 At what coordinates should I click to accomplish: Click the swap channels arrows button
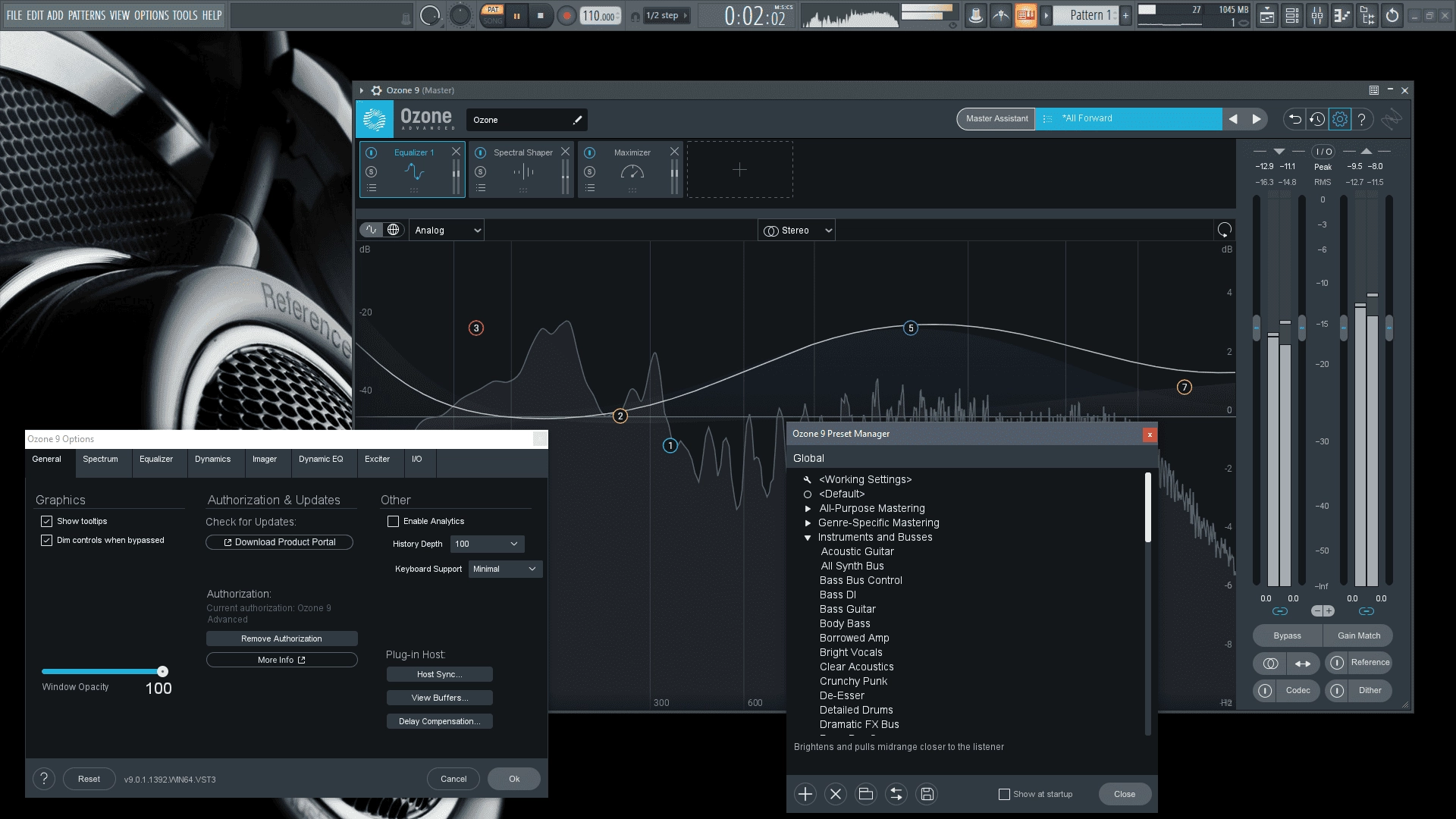tap(1303, 664)
